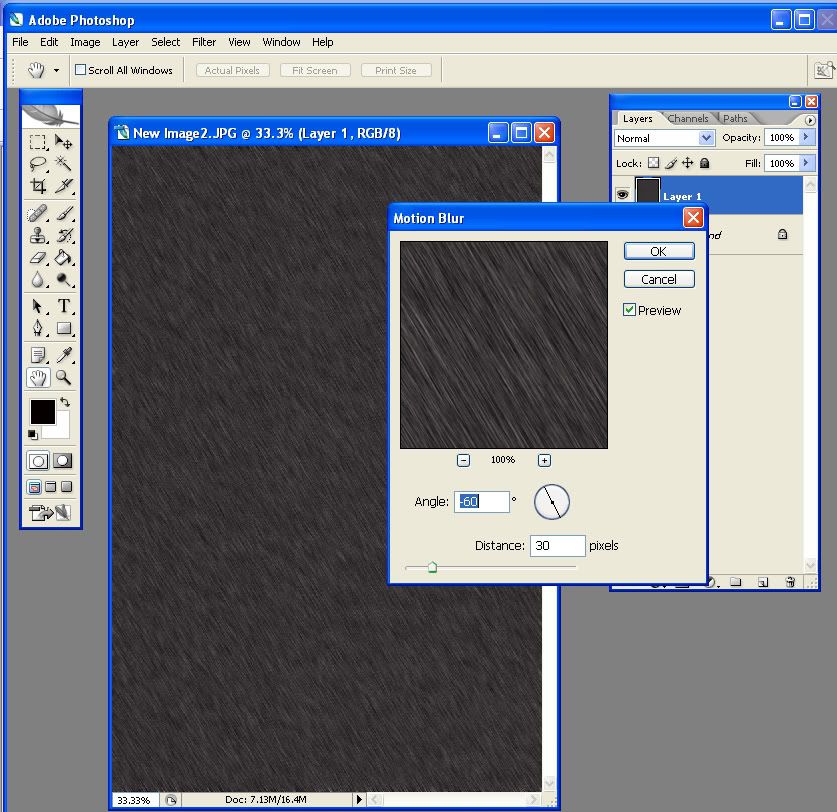
Task: Select the Zoom magnifier tool
Action: coord(64,378)
